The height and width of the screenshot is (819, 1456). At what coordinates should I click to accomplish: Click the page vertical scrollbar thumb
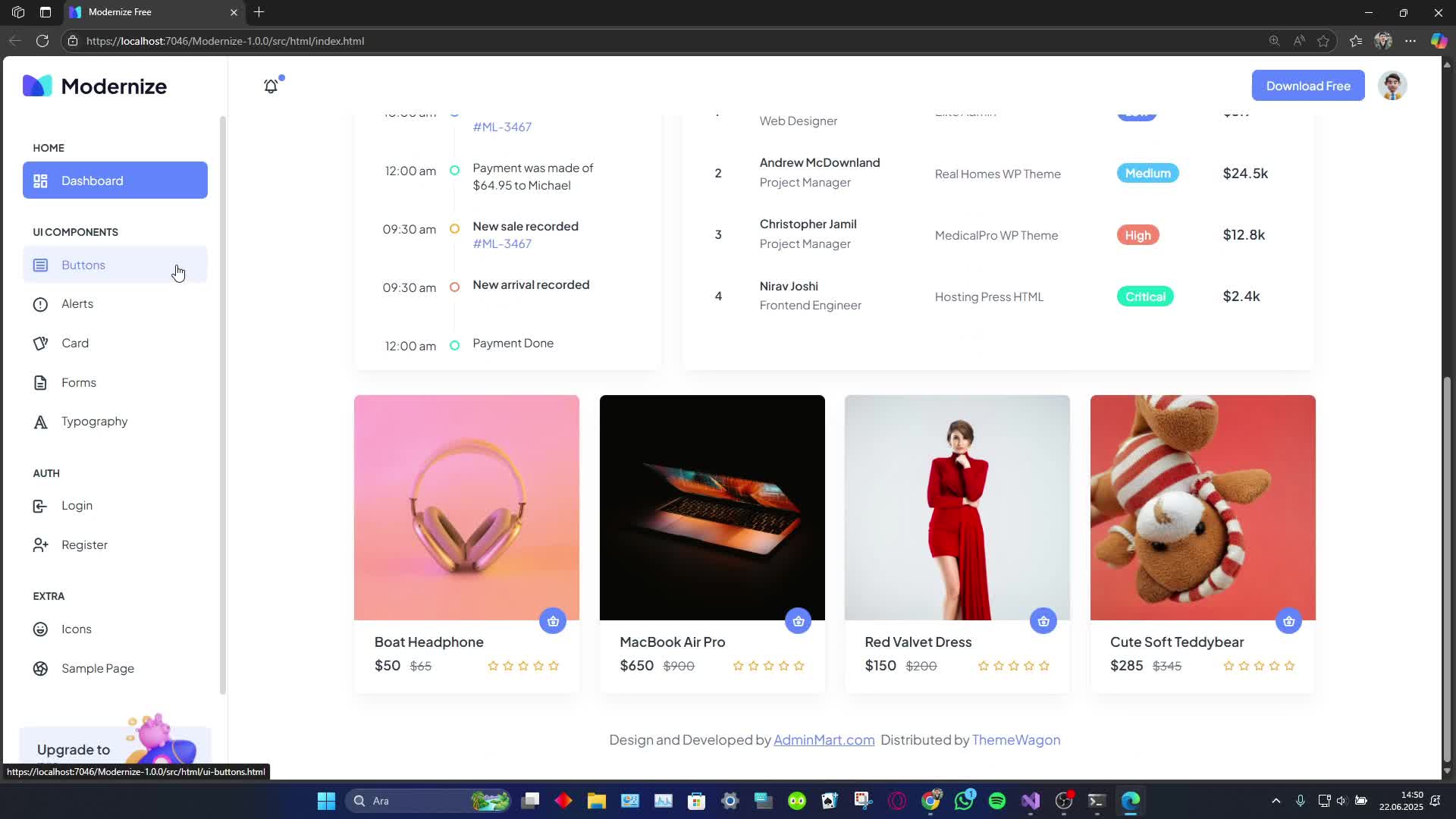(x=1447, y=569)
